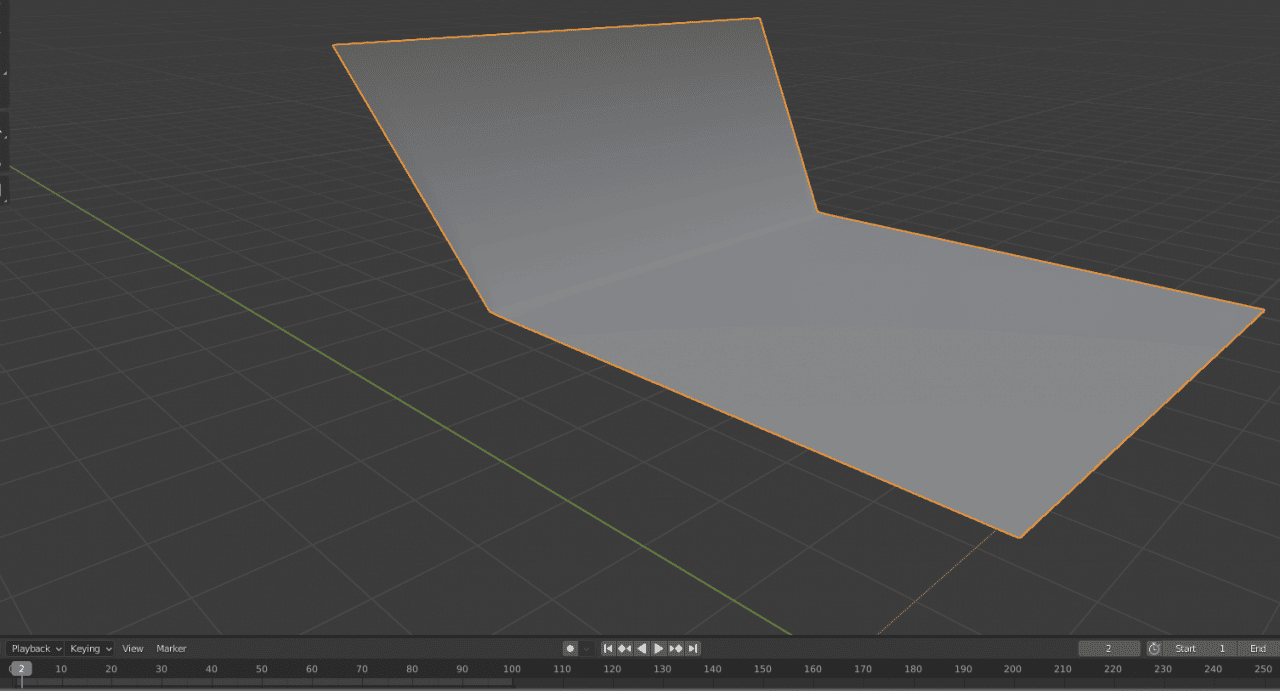Click the playhead marker at frame 2

pyautogui.click(x=20, y=668)
